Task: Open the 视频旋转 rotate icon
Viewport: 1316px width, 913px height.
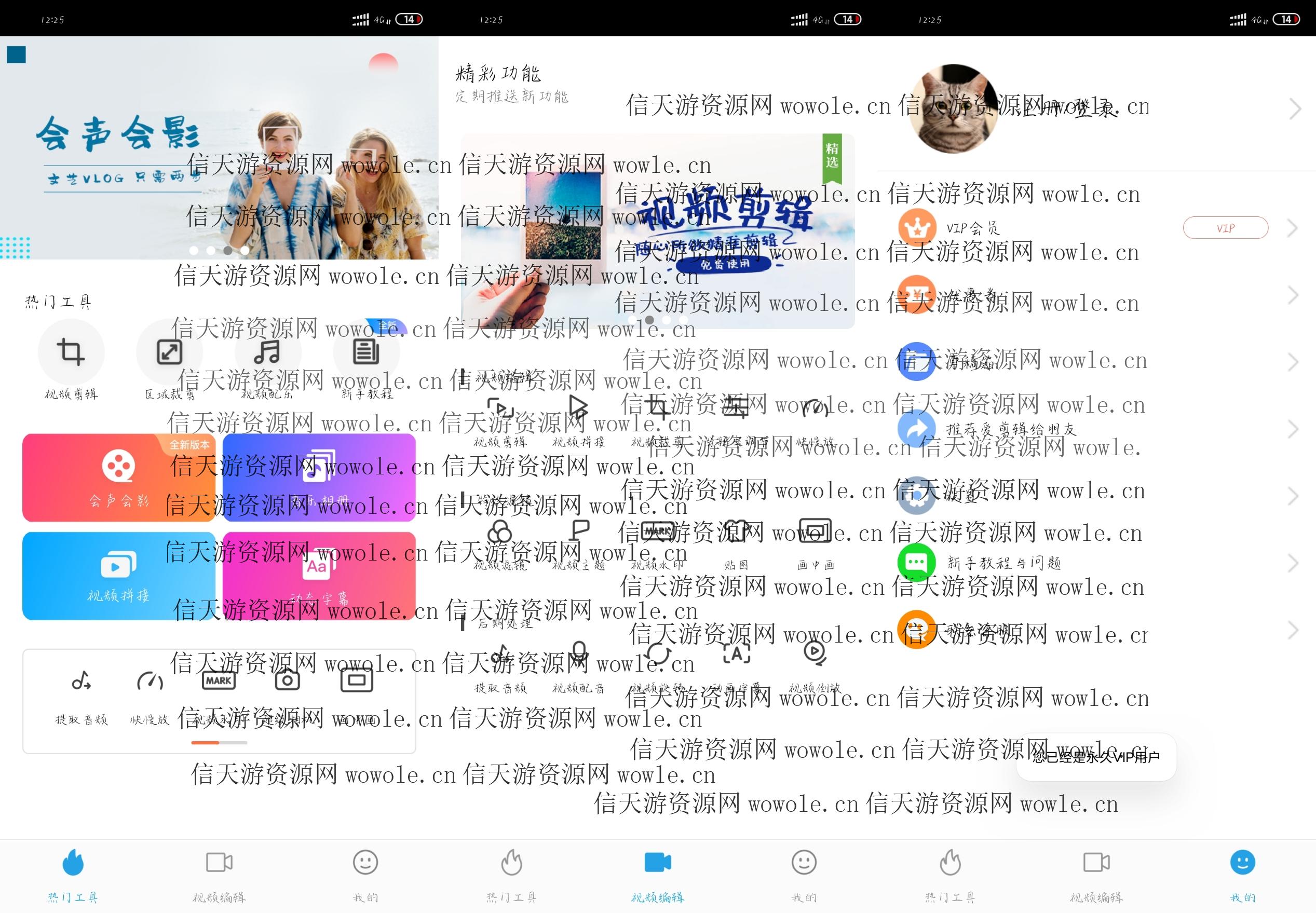Action: click(x=657, y=654)
